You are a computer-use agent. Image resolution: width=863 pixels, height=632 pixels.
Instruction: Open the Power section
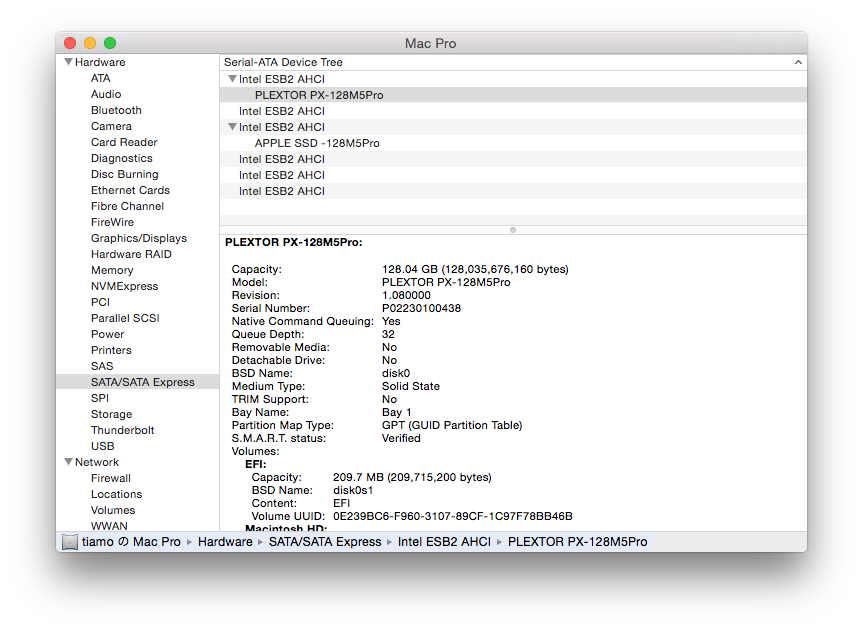click(x=107, y=334)
